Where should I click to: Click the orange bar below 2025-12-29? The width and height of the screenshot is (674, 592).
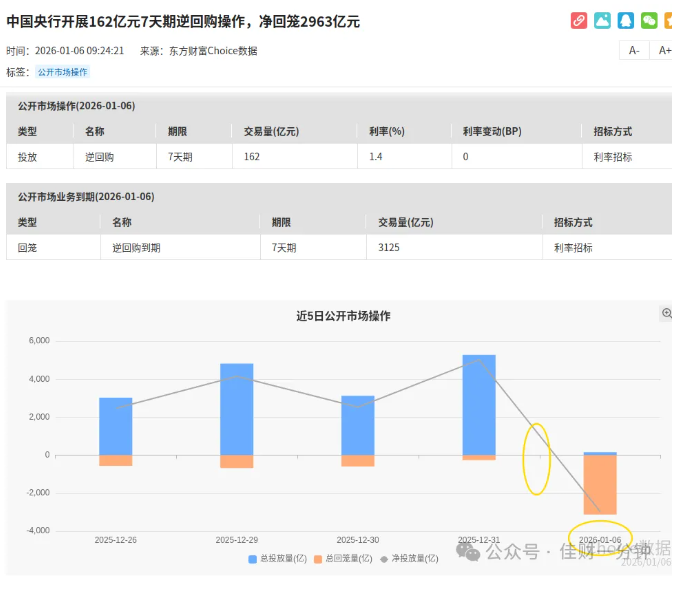point(237,461)
